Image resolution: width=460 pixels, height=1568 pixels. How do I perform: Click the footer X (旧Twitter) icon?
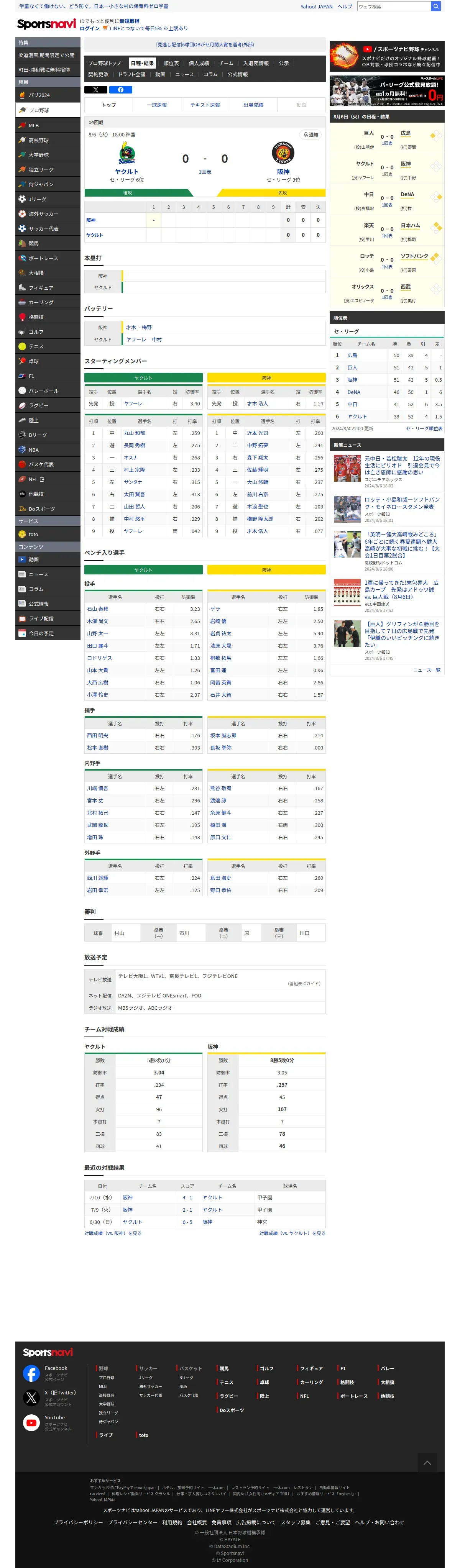coord(31,1397)
